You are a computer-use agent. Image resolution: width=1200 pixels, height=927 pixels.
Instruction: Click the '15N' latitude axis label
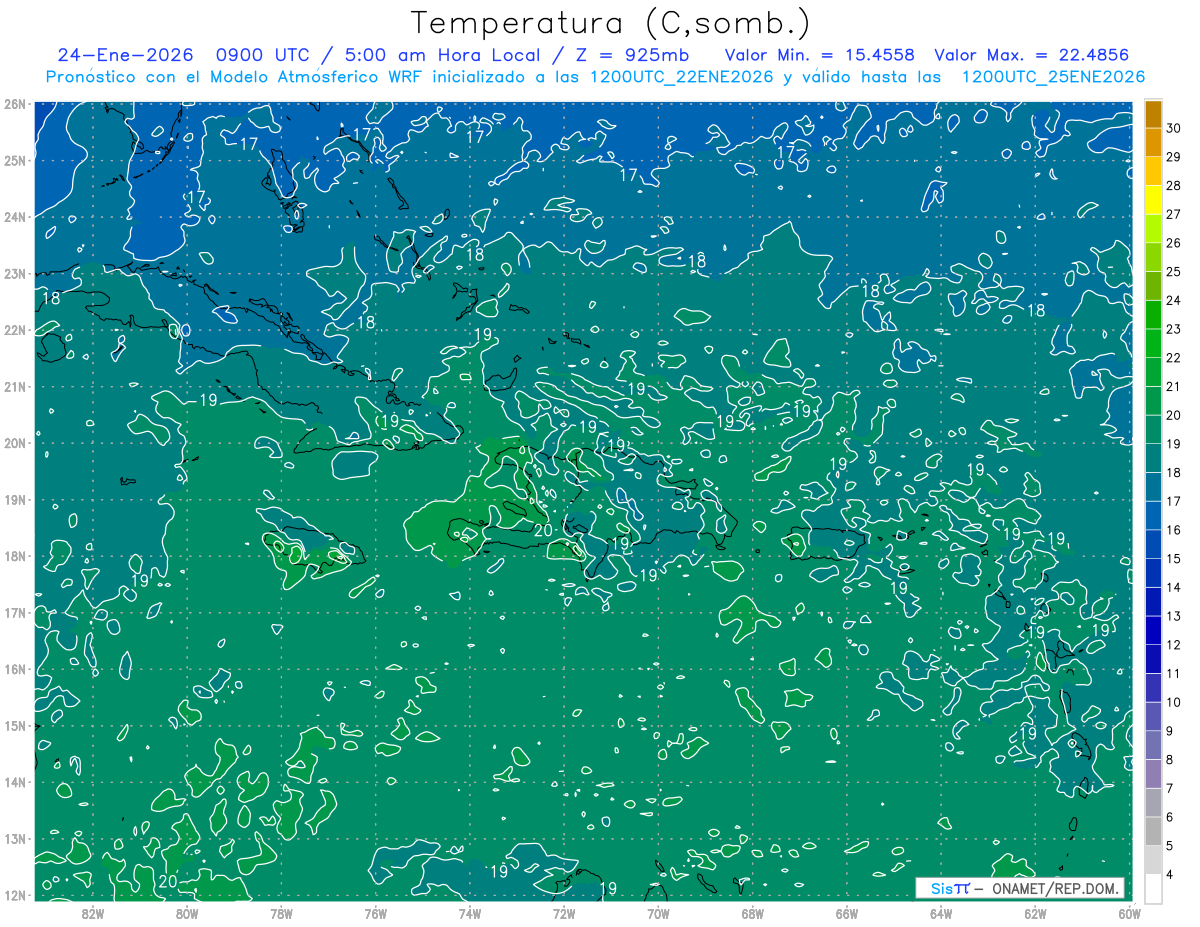pos(15,725)
